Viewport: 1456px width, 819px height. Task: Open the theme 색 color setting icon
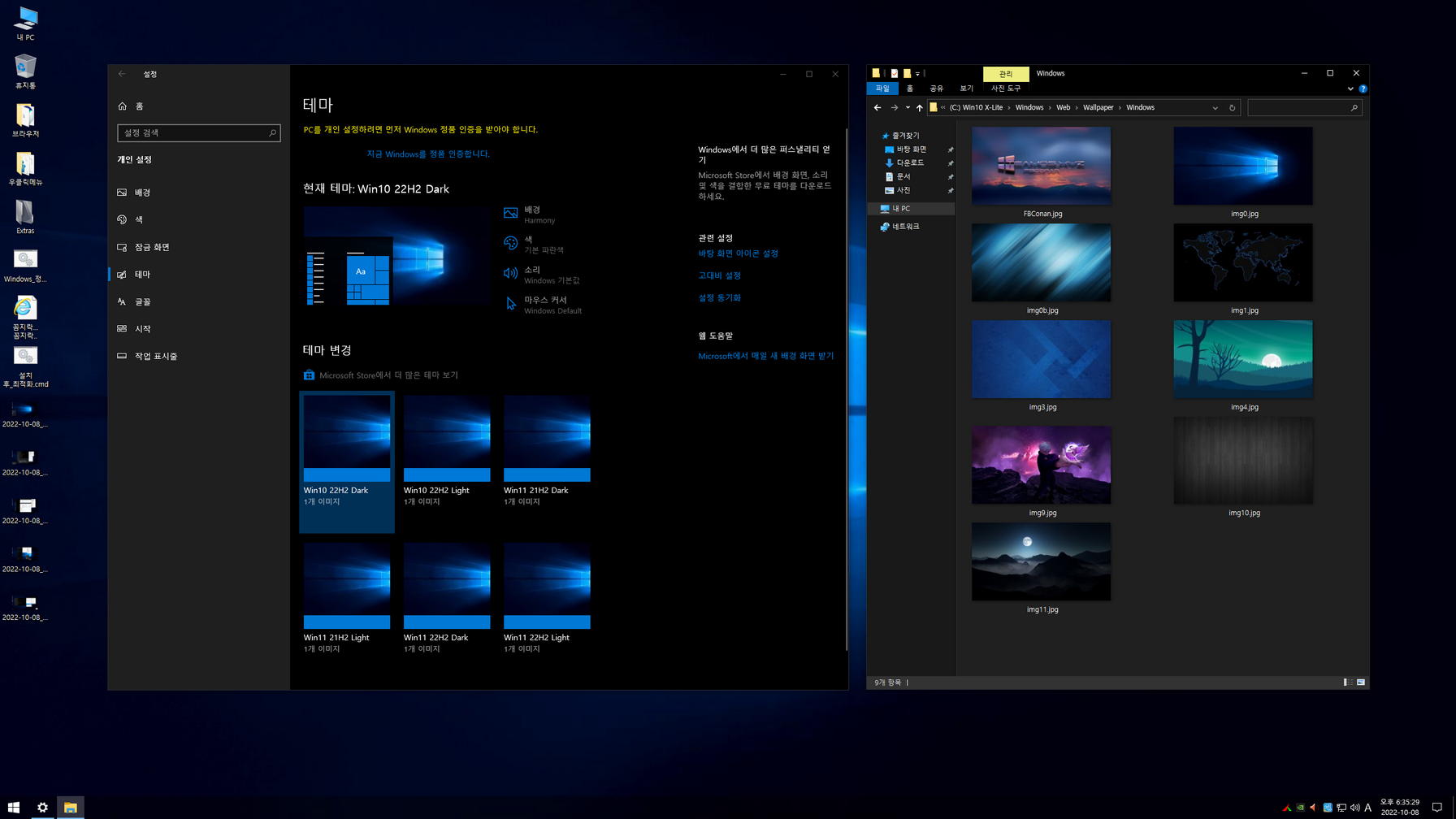510,243
